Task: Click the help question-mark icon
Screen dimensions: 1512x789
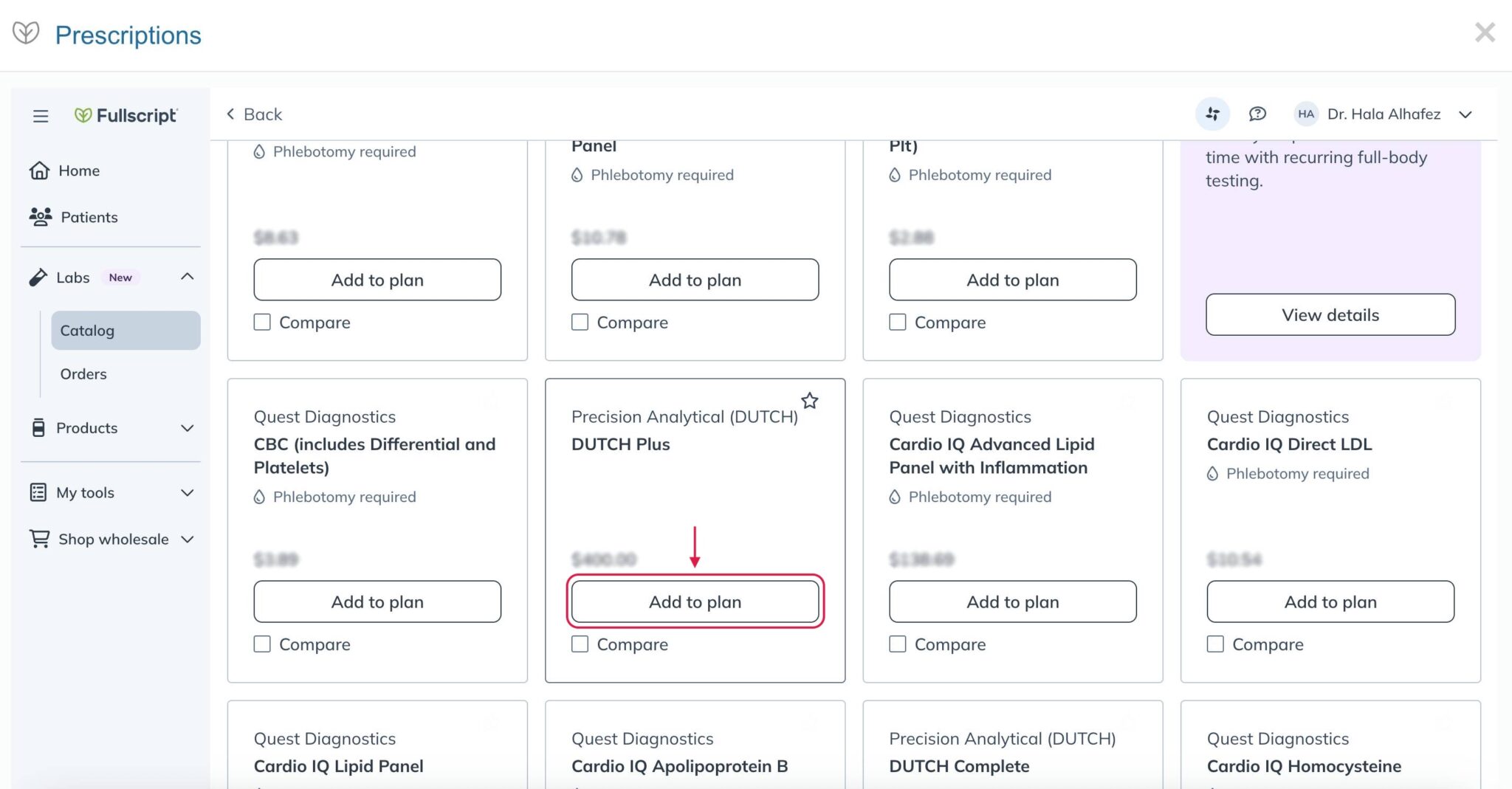Action: point(1257,114)
